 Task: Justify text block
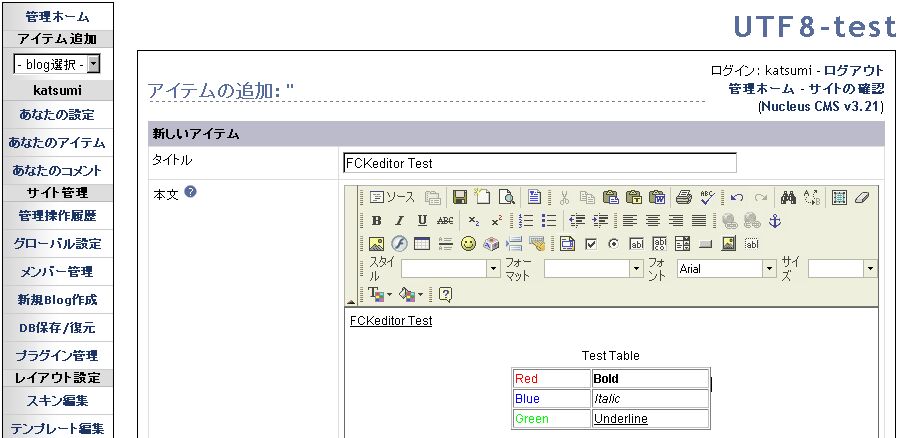[698, 221]
